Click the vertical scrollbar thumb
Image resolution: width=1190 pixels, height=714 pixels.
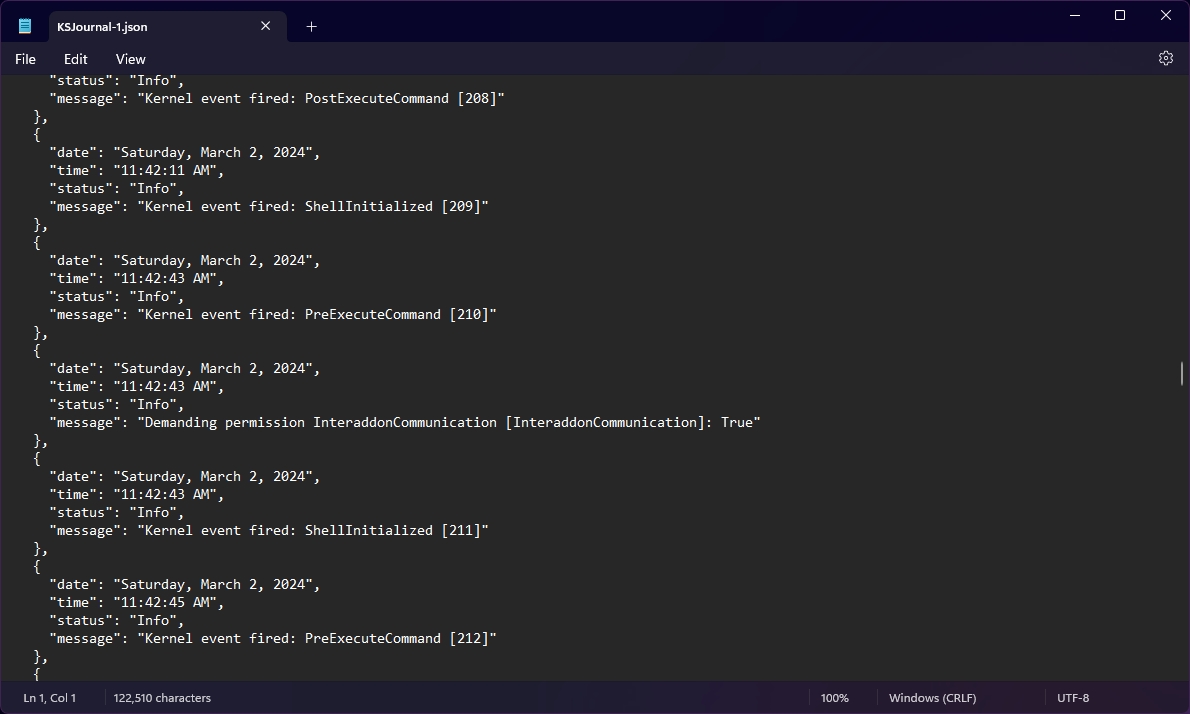(1181, 374)
